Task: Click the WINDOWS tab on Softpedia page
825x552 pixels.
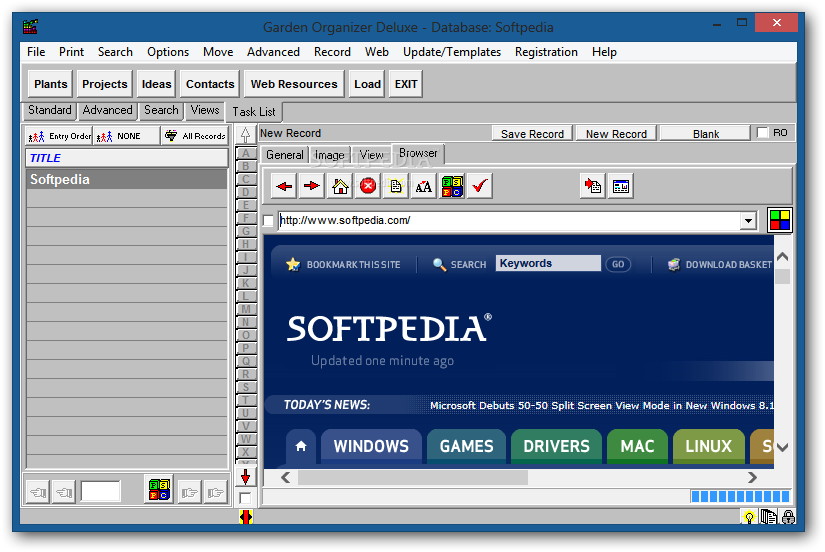Action: [371, 446]
